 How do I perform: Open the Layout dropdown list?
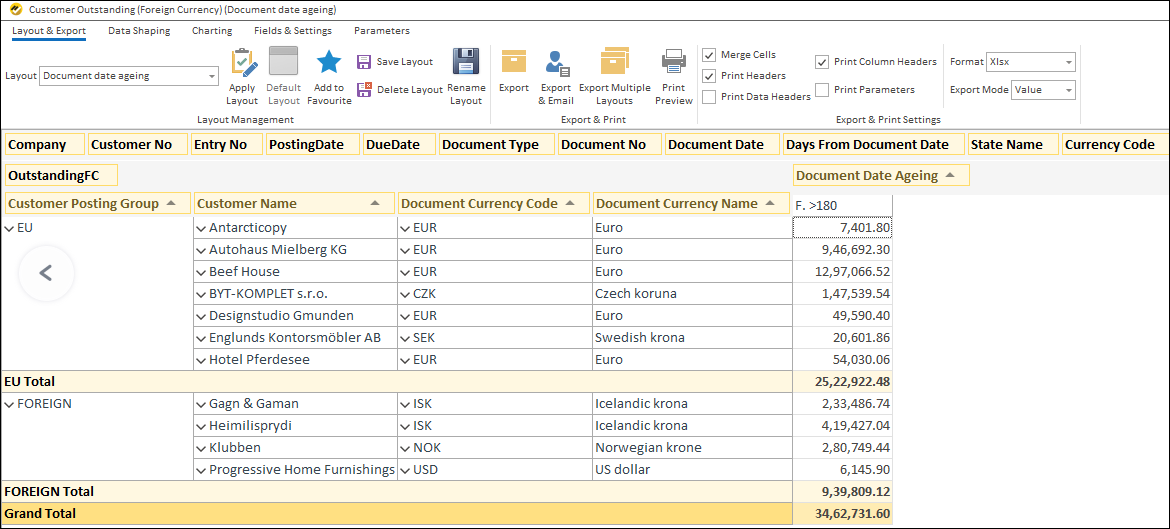tap(212, 76)
